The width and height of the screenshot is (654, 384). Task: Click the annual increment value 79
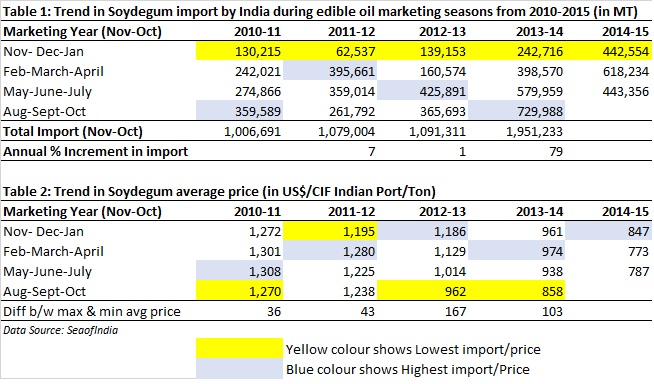point(556,151)
